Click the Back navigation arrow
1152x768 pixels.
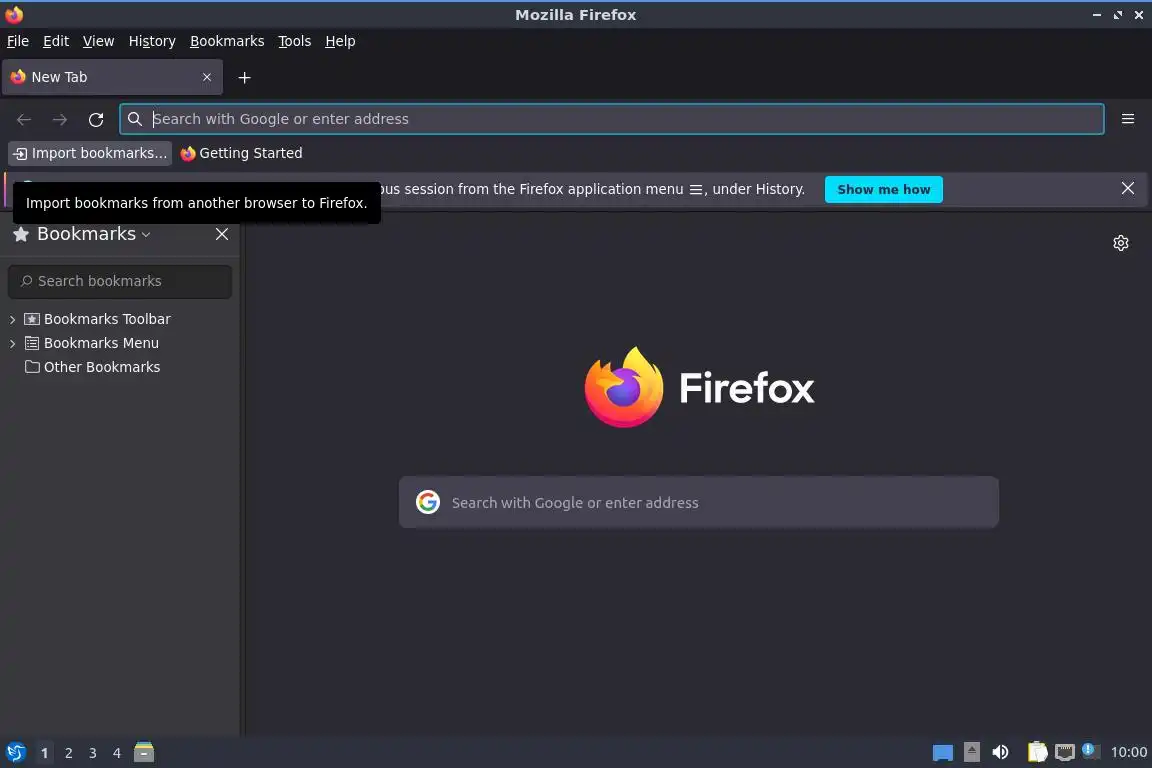pyautogui.click(x=24, y=119)
